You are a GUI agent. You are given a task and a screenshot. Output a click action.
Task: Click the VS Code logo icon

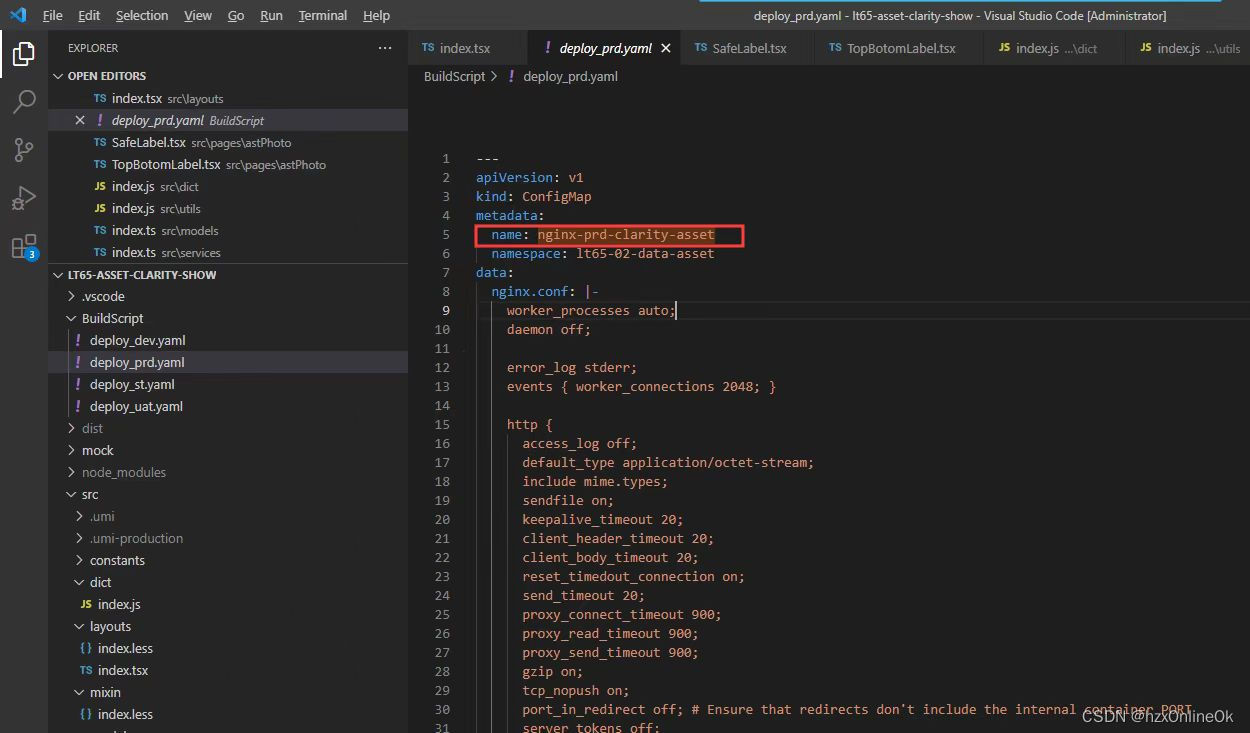click(x=18, y=15)
